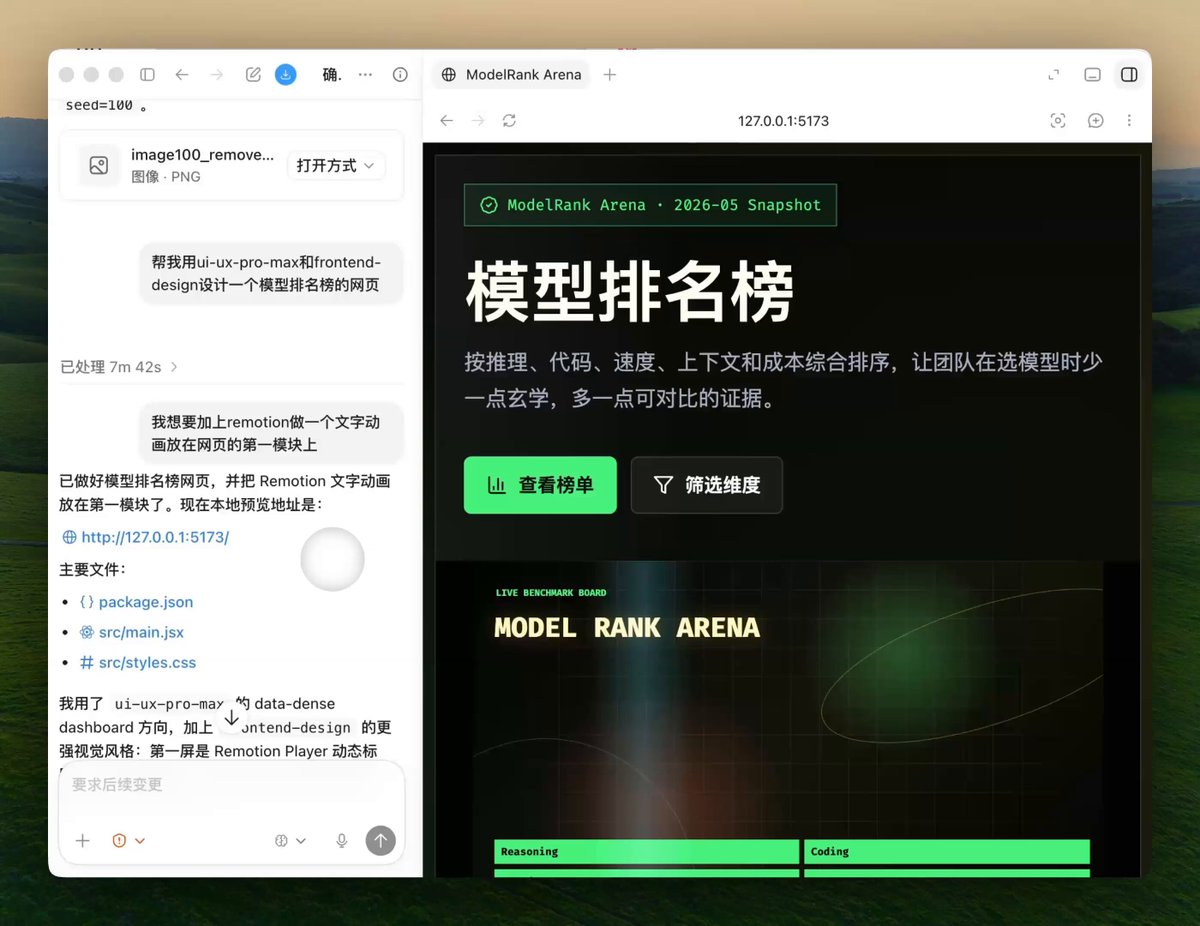Screen dimensions: 1200x926
Task: Go forward in the chat panel
Action: click(x=216, y=75)
